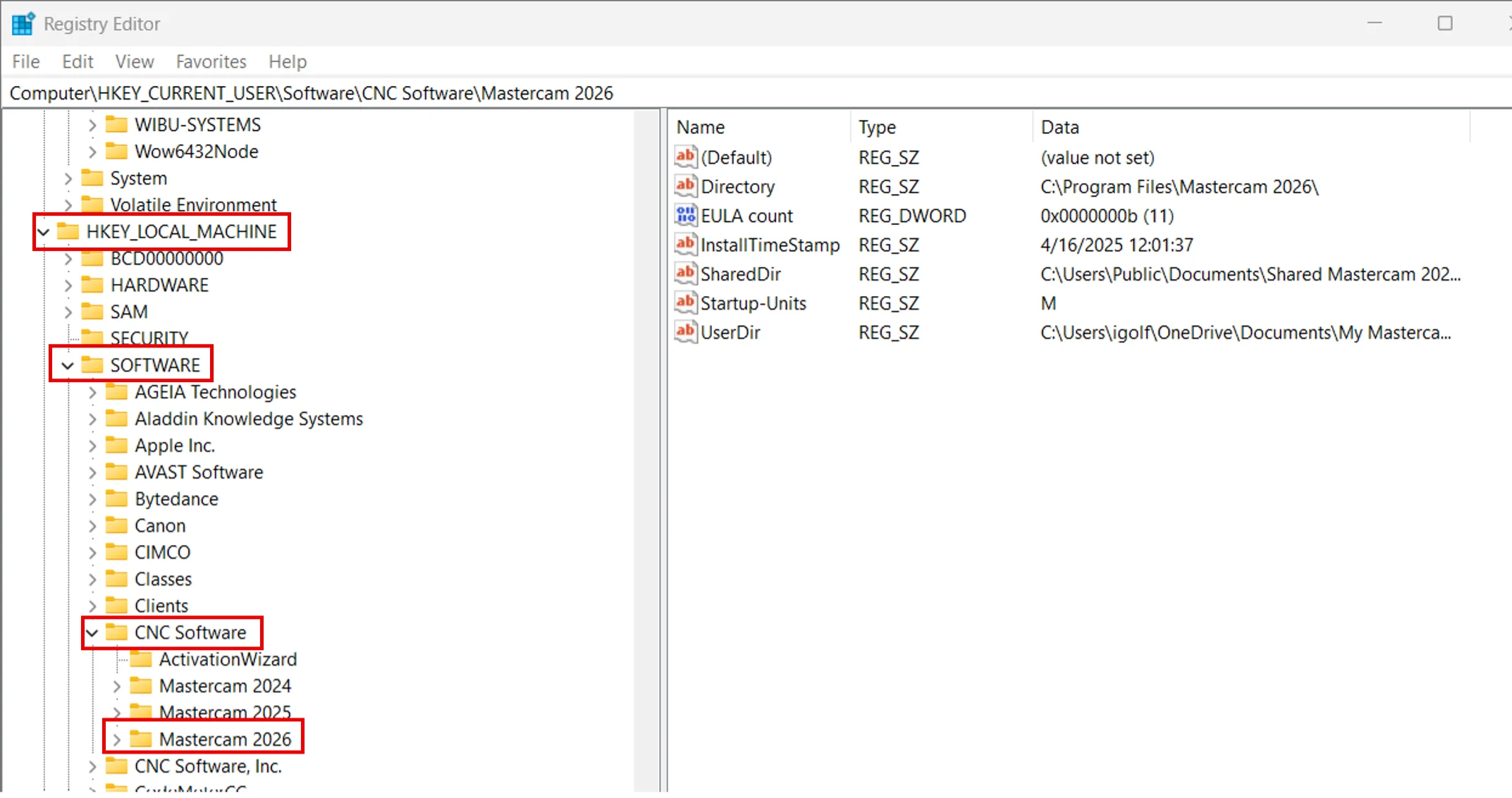Expand the AVAST Software key
The width and height of the screenshot is (1512, 798).
click(92, 473)
